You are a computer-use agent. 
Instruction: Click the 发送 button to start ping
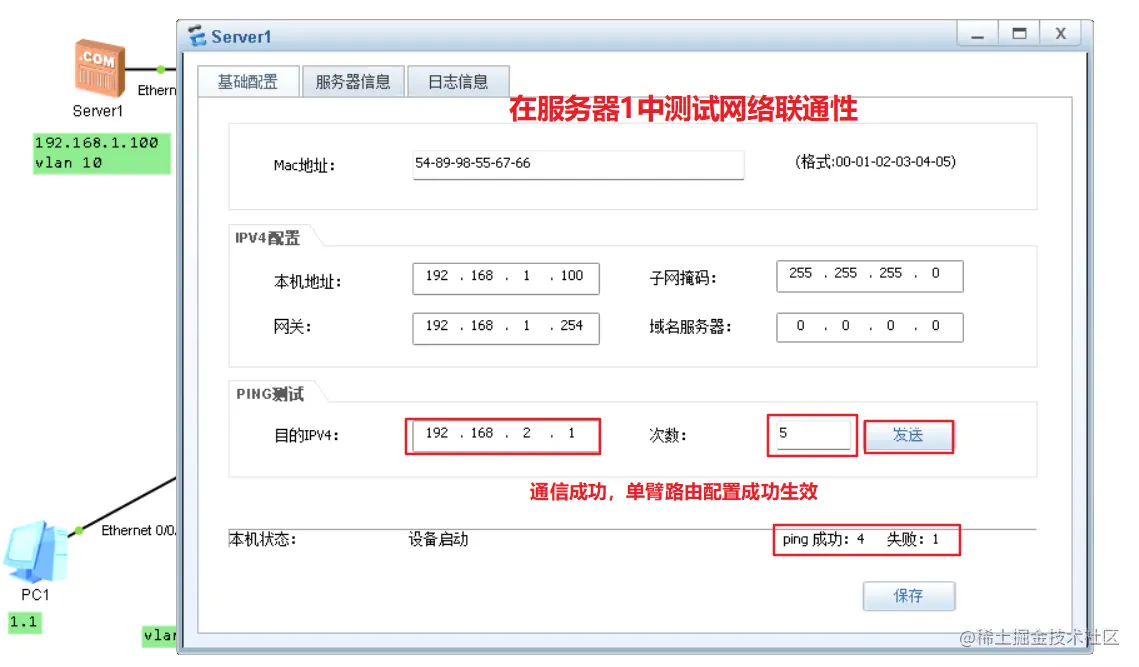pyautogui.click(x=907, y=436)
